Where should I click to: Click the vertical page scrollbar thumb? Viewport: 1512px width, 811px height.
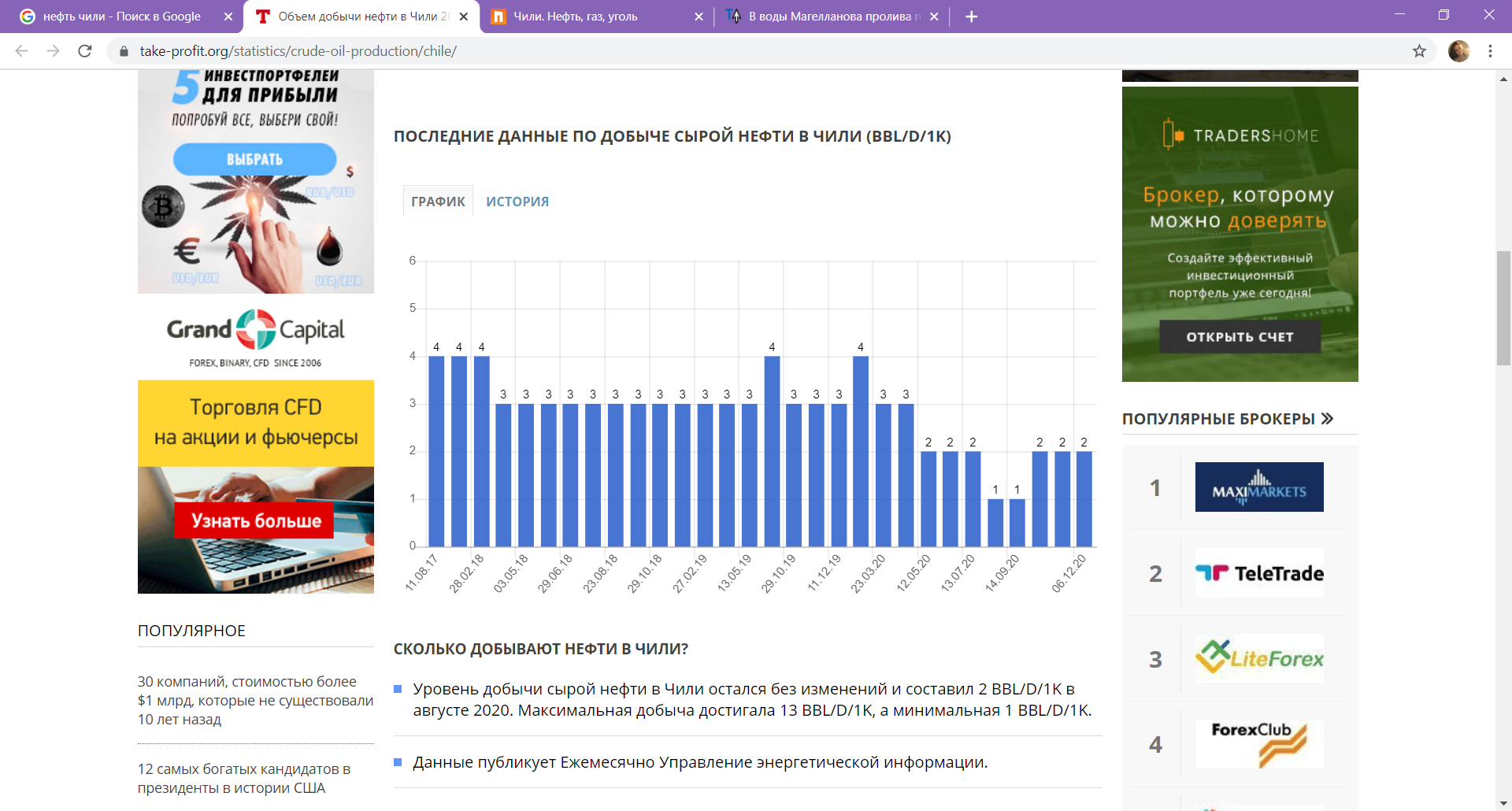coord(1503,307)
